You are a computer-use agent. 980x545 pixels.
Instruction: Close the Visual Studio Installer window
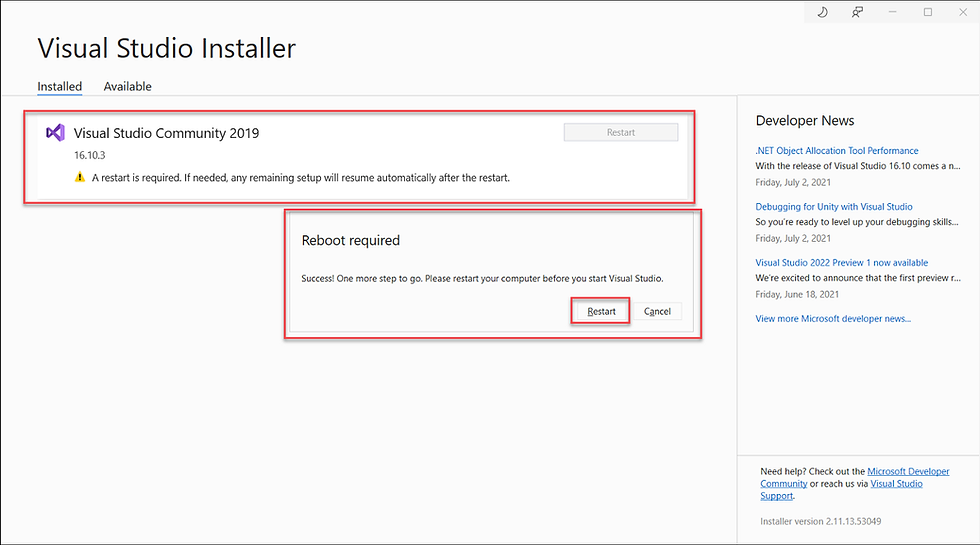tap(963, 12)
